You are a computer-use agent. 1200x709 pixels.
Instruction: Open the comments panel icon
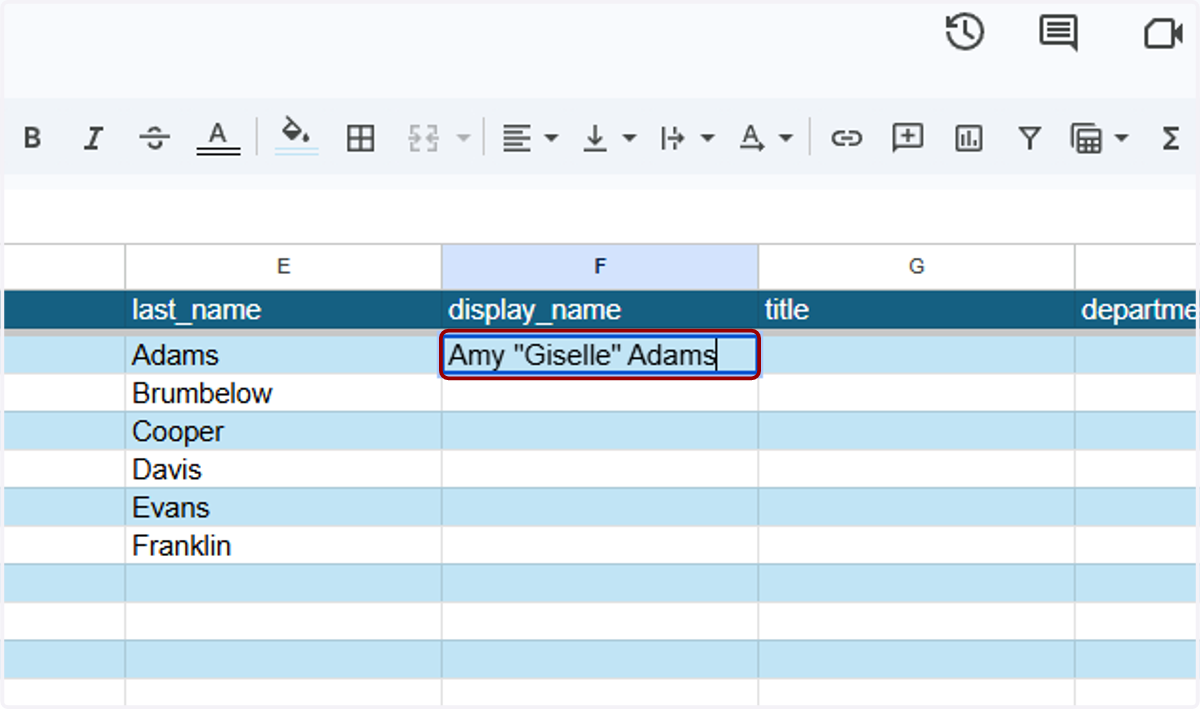[x=1058, y=33]
